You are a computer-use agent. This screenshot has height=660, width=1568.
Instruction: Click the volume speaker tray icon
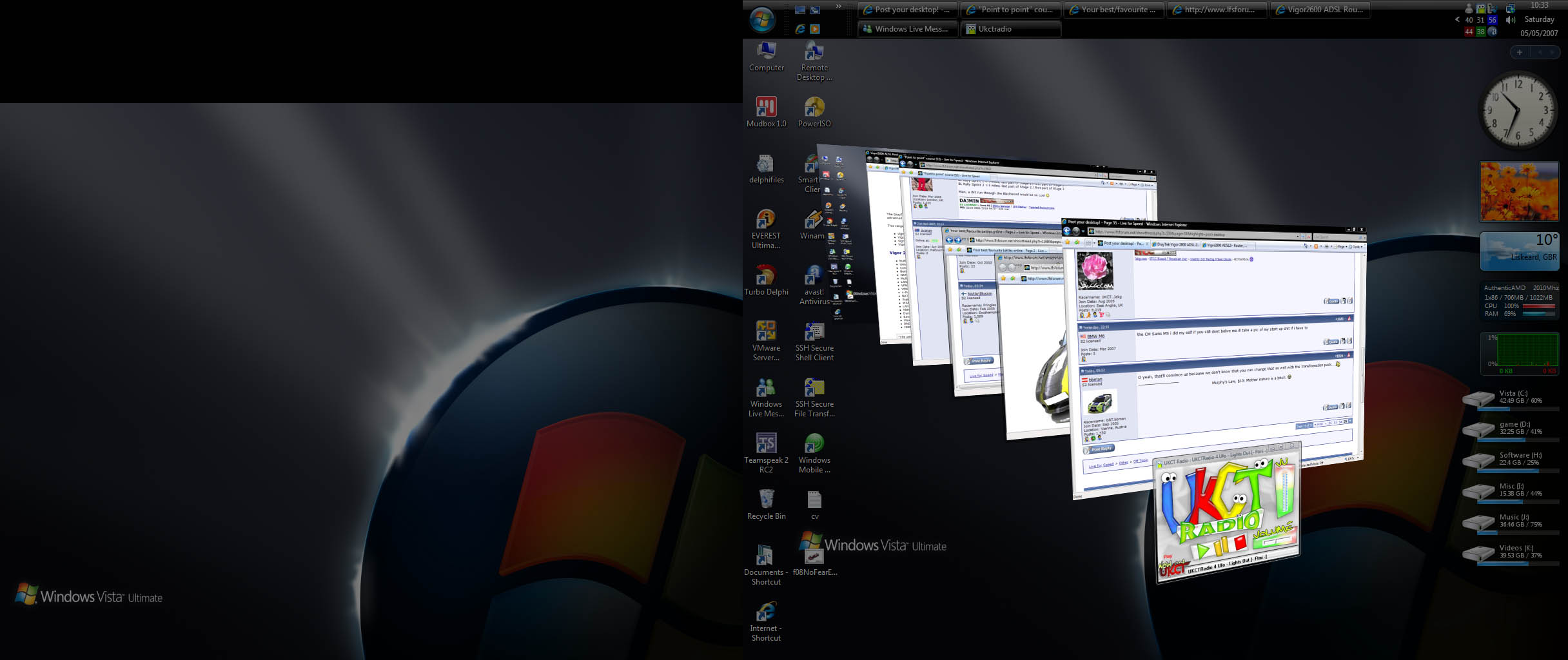coord(1510,20)
